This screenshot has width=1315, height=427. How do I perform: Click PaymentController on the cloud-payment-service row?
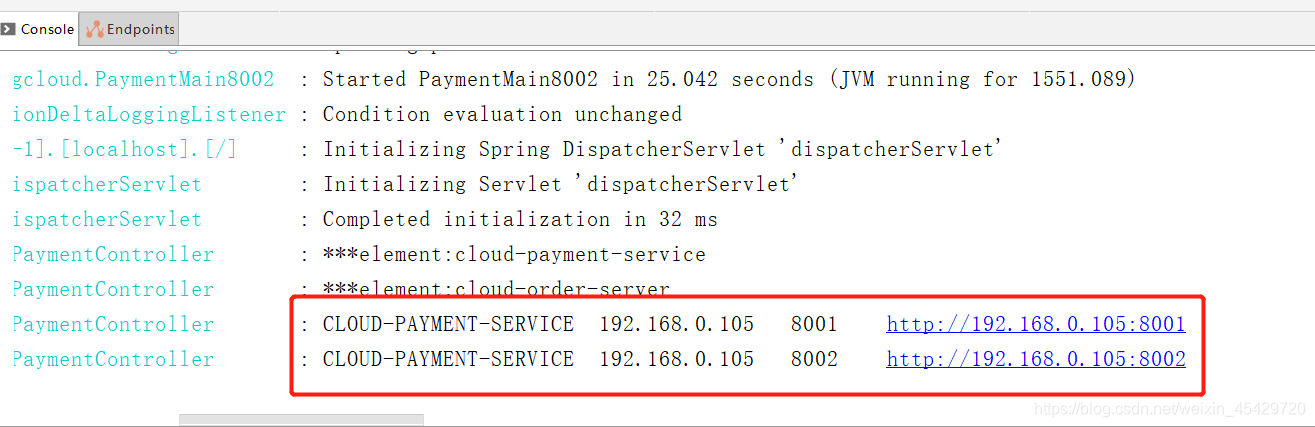click(x=113, y=254)
